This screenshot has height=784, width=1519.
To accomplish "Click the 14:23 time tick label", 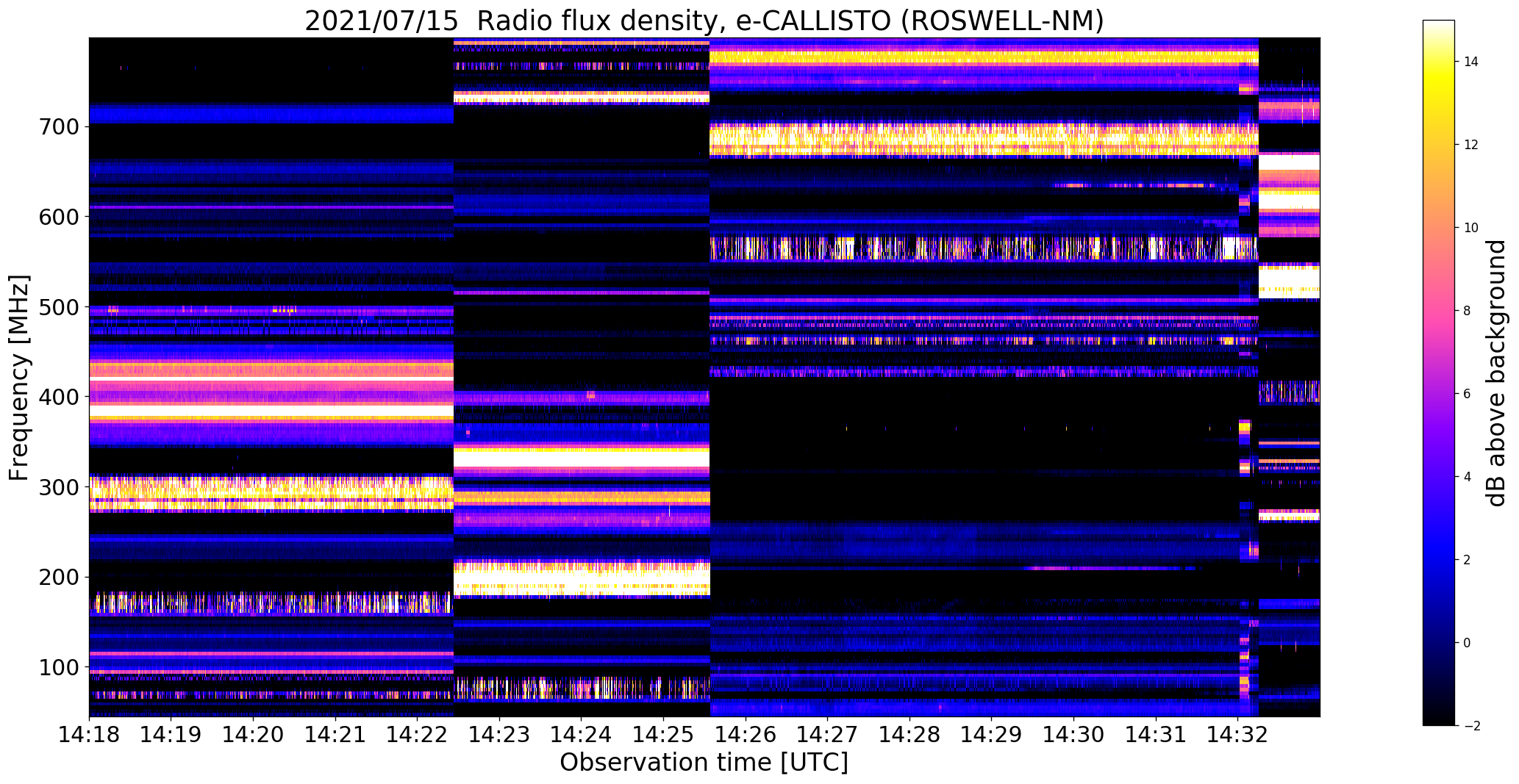I will 499,734.
